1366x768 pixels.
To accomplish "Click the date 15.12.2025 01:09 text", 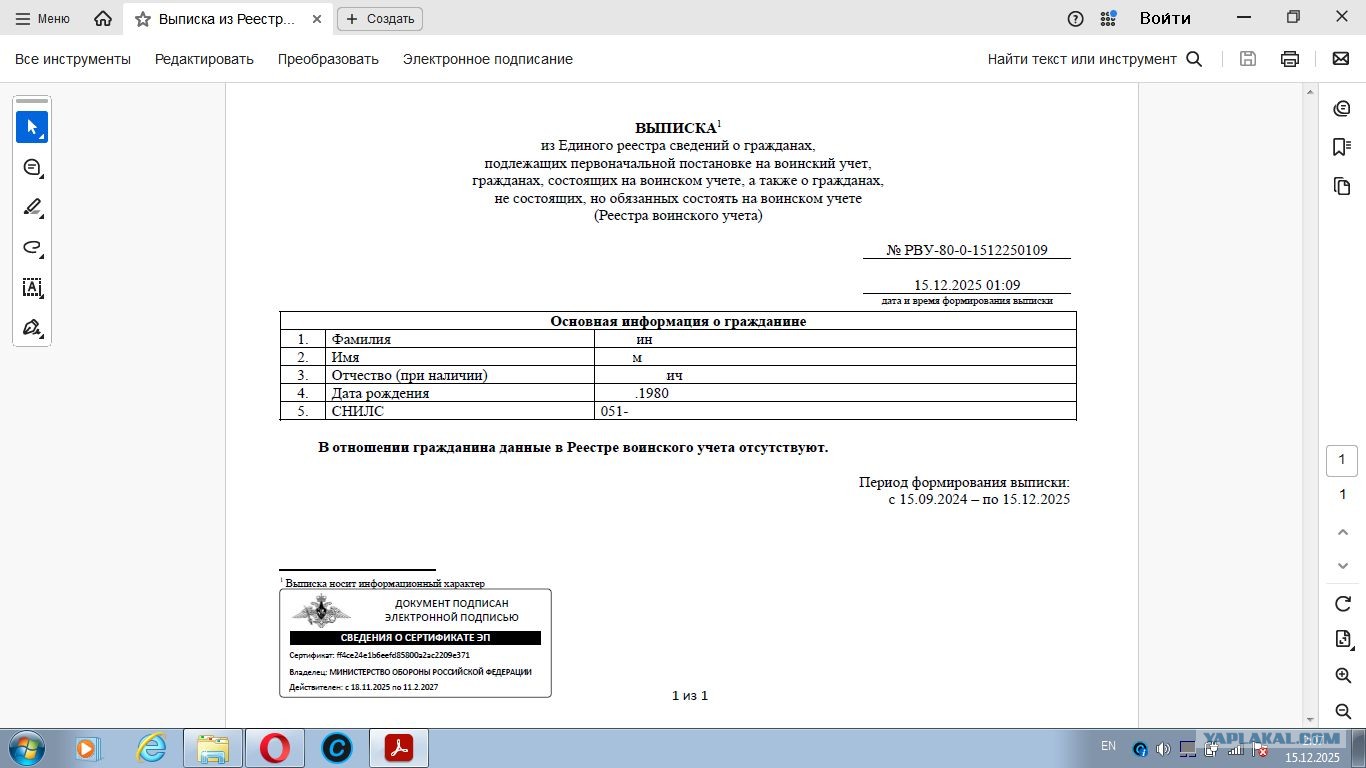I will [x=967, y=285].
